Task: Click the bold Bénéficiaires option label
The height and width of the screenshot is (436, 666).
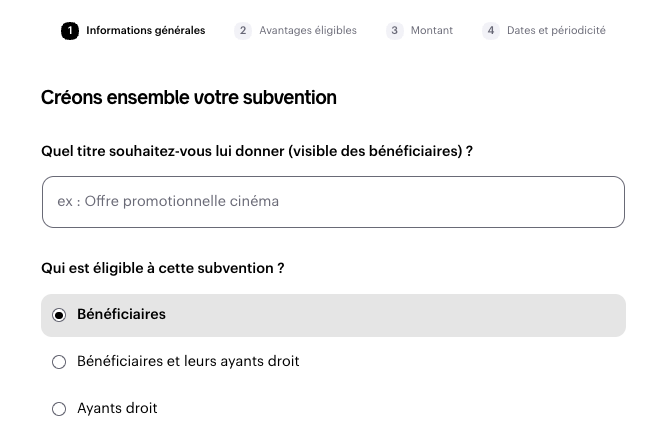Action: (x=121, y=314)
